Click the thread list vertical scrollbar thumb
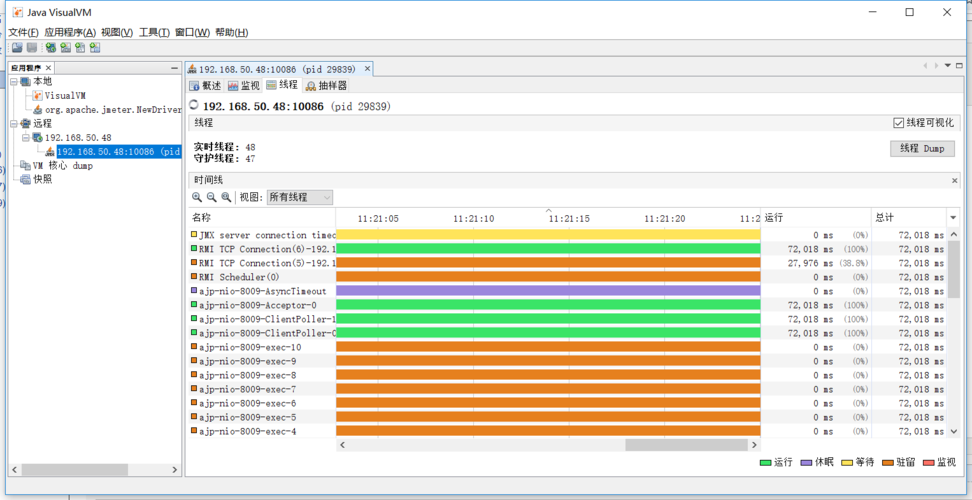The image size is (972, 500). point(953,269)
